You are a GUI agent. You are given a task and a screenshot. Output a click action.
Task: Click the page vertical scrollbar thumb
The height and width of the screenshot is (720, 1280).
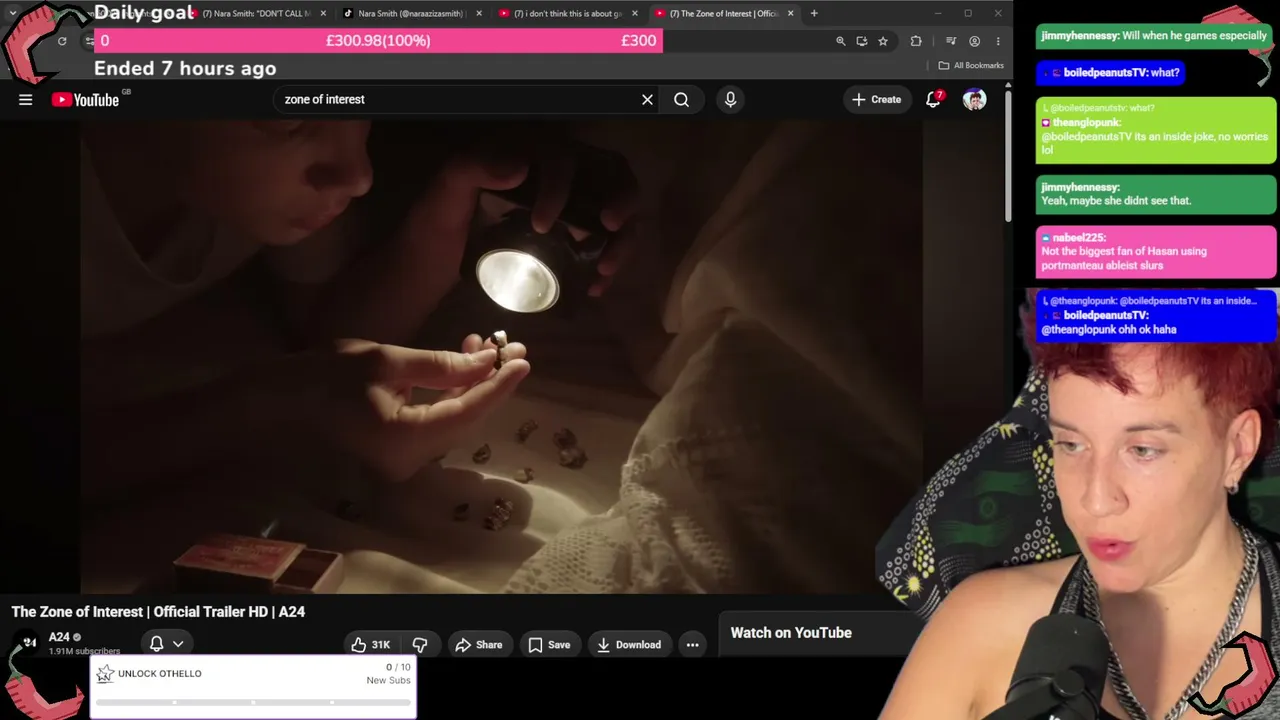tap(1008, 157)
